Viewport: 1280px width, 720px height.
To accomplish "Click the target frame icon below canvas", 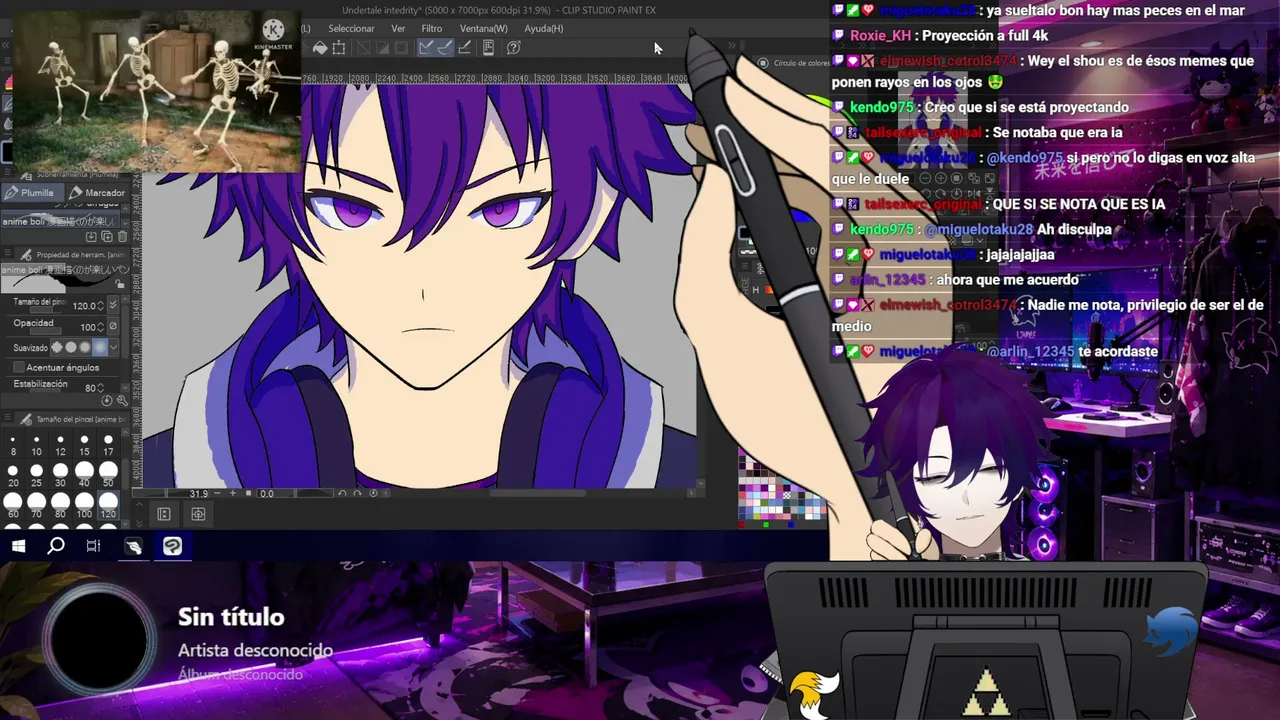I will click(x=198, y=514).
